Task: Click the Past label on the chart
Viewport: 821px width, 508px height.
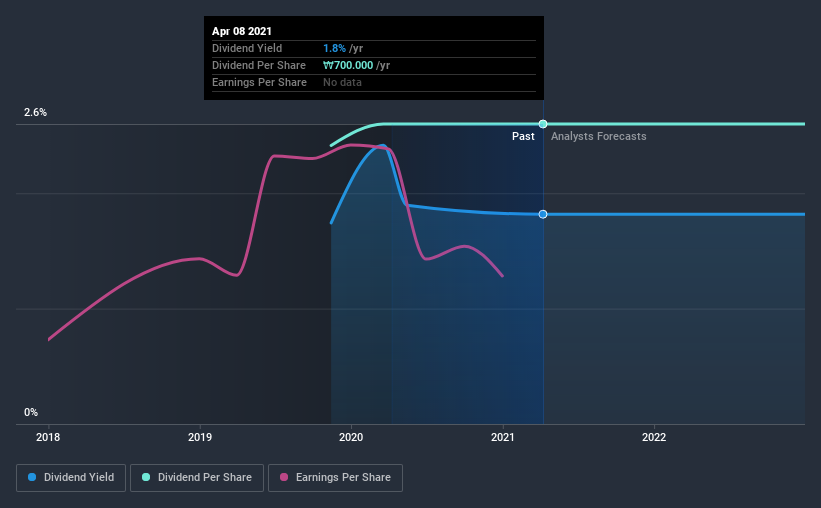Action: [x=523, y=136]
